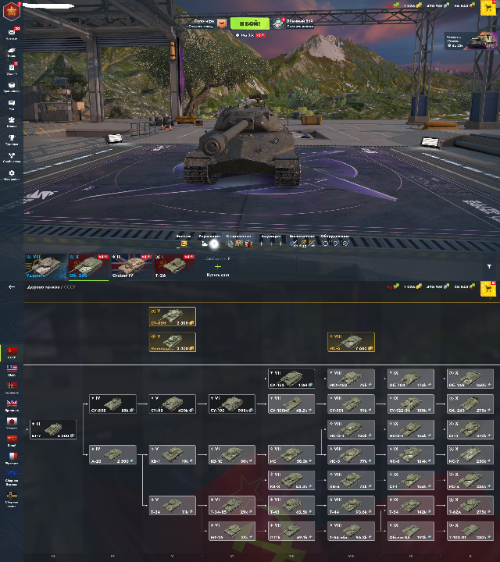Open the player emblem star badge in the top-left corner
500x562 pixels.
(x=11, y=11)
